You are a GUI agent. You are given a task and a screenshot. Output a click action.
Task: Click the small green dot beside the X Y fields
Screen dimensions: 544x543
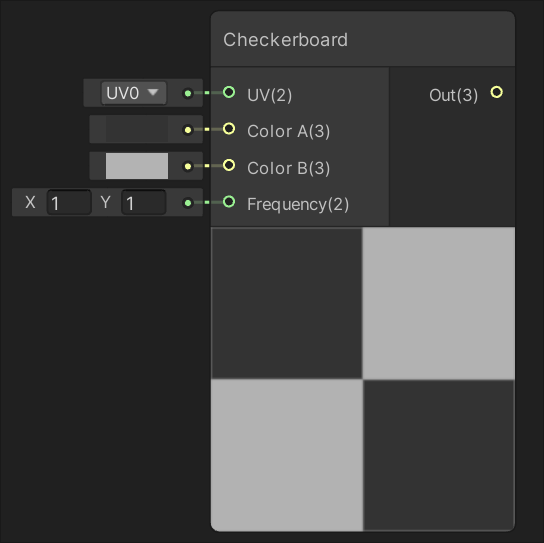tap(188, 203)
